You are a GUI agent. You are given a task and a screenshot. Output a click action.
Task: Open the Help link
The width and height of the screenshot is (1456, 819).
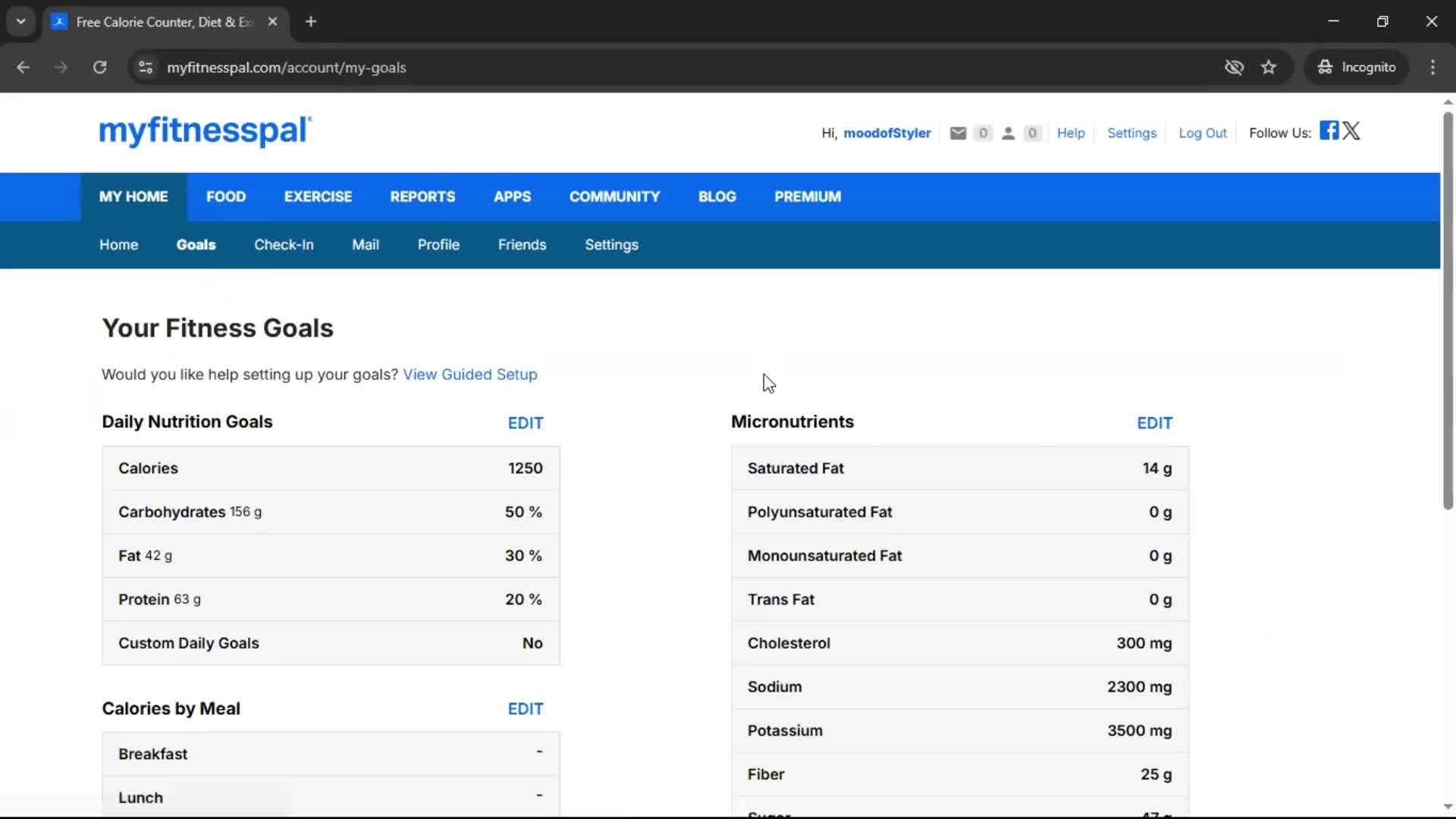point(1071,133)
